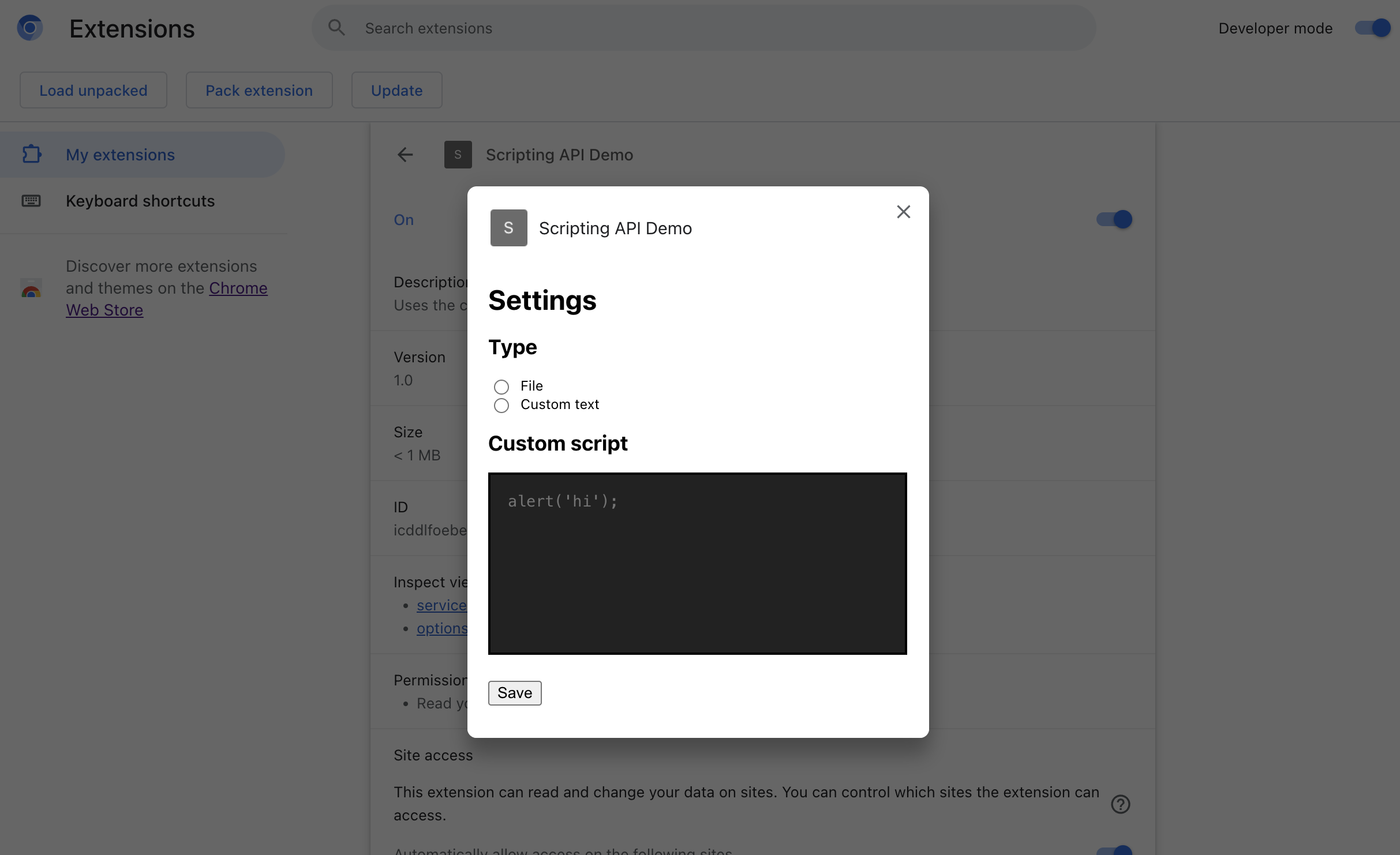Click the Extensions puzzle piece icon
The height and width of the screenshot is (855, 1400).
(x=31, y=154)
